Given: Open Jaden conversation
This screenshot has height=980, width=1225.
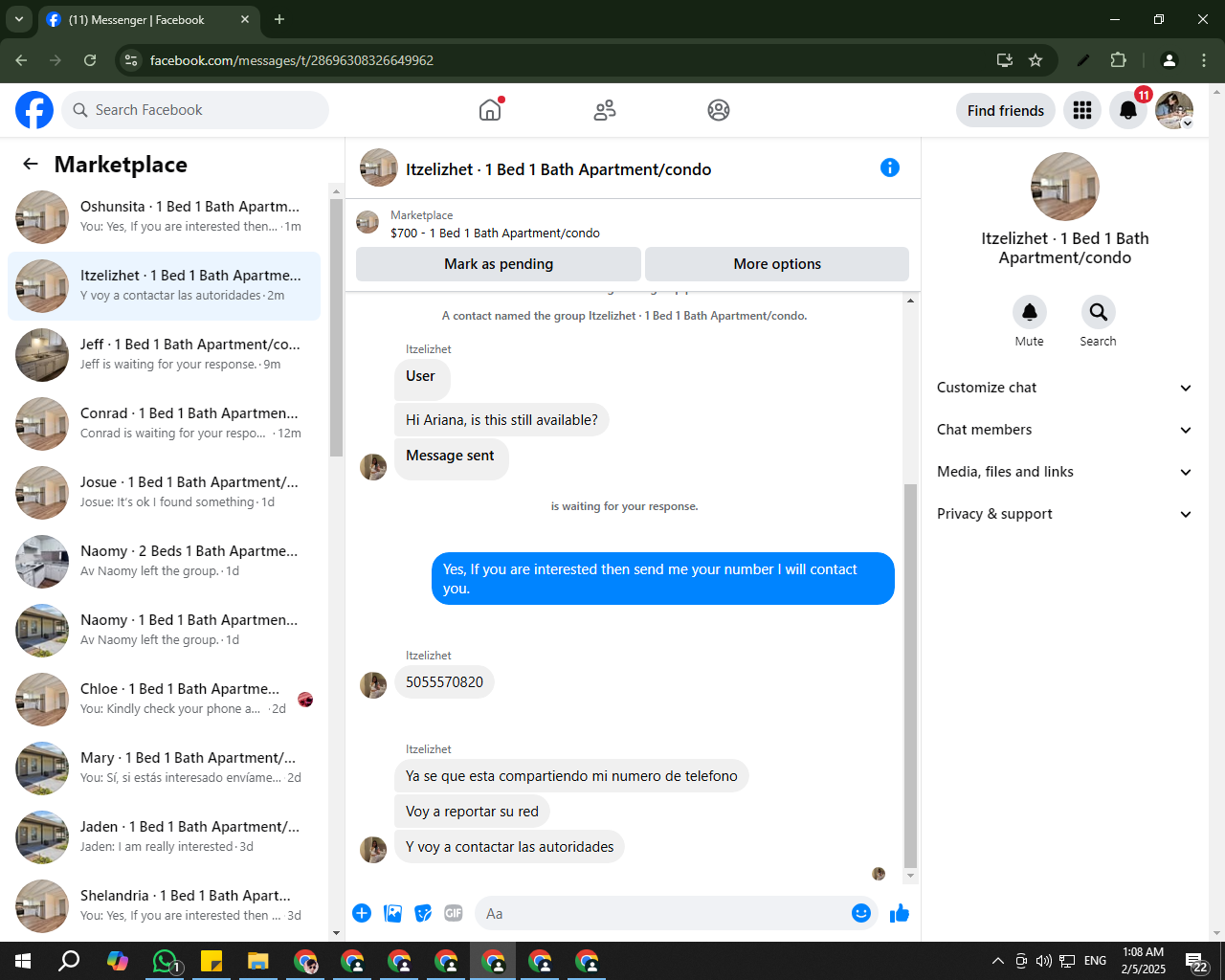Looking at the screenshot, I should pos(164,837).
